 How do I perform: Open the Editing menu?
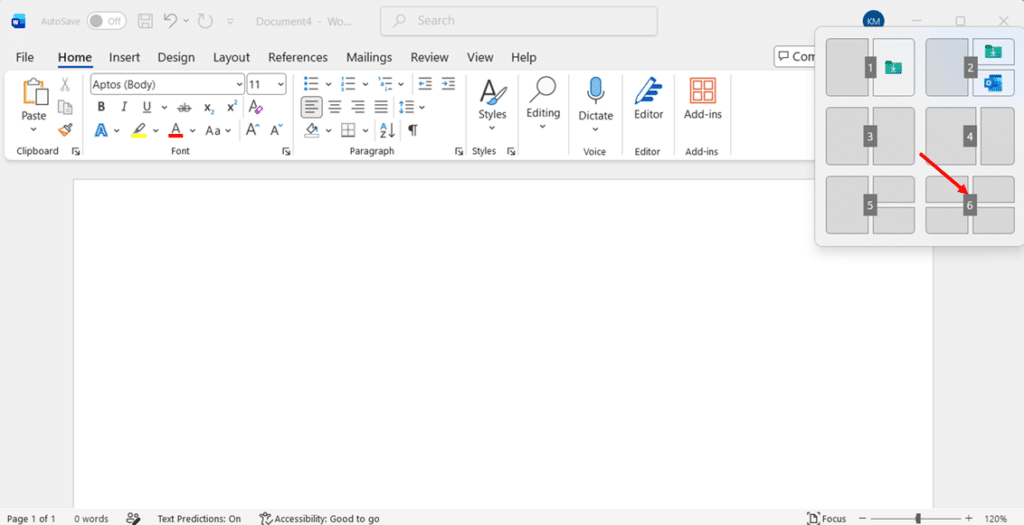point(543,103)
